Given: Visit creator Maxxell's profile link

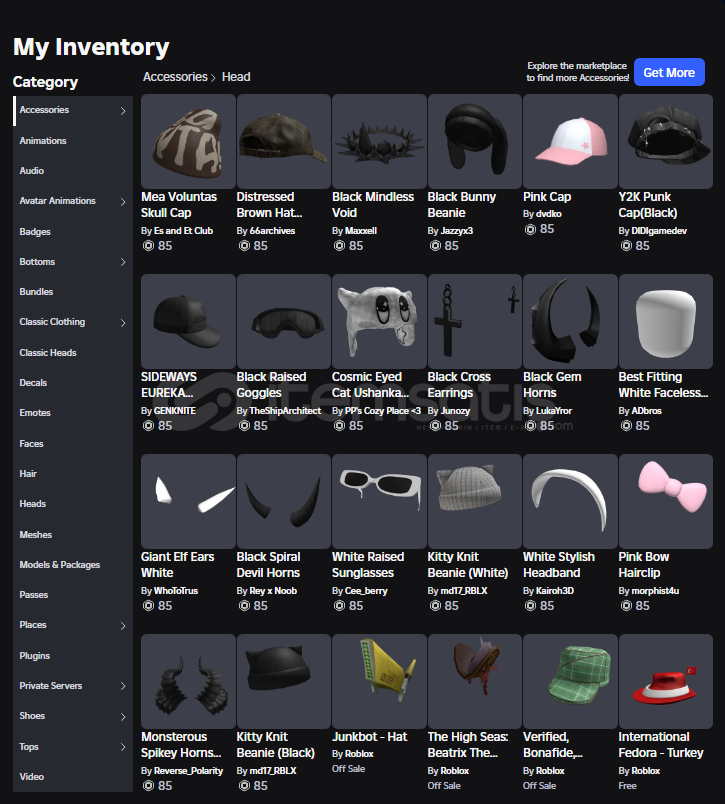Looking at the screenshot, I should [x=361, y=231].
